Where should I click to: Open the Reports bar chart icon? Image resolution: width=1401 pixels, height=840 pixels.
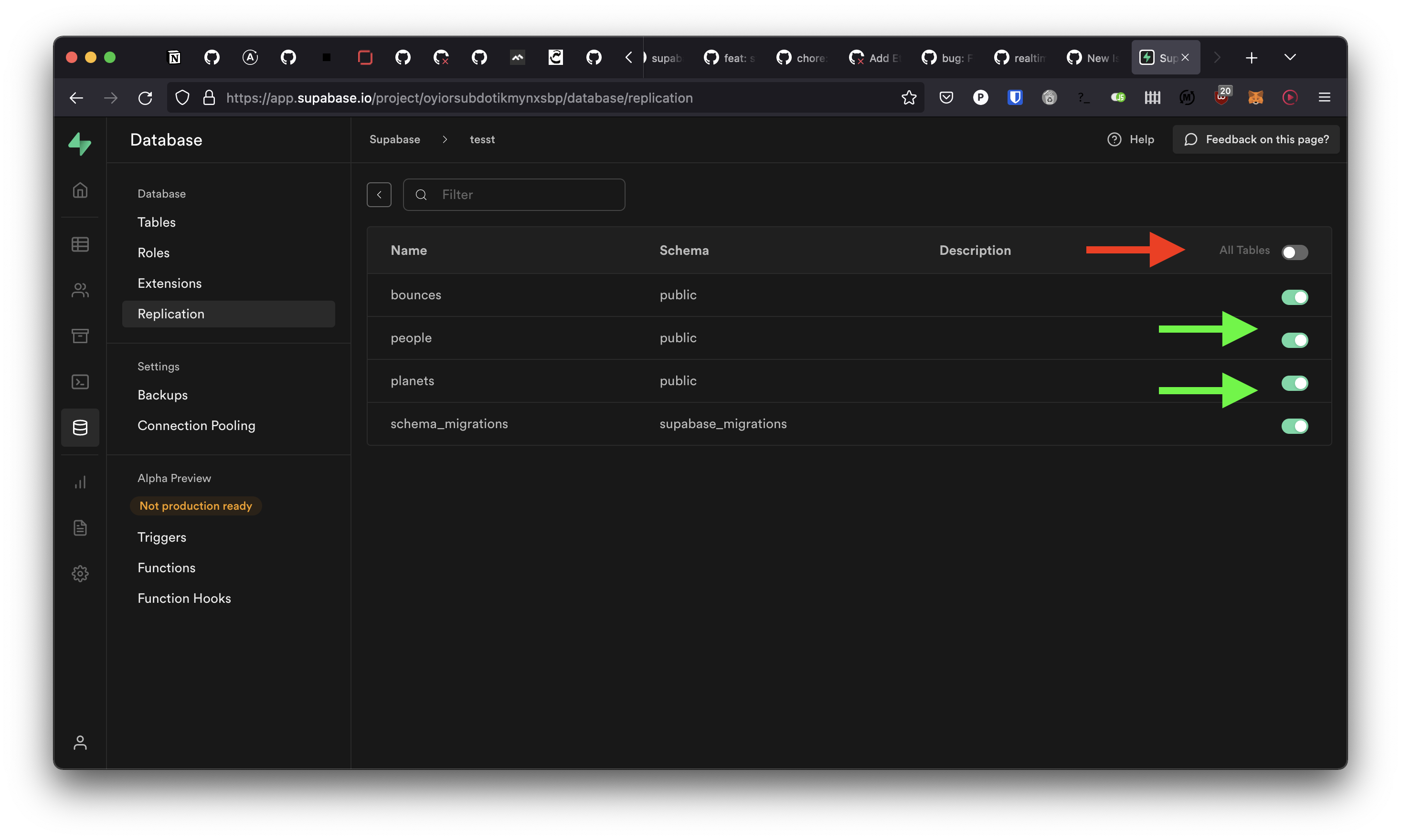pos(80,482)
